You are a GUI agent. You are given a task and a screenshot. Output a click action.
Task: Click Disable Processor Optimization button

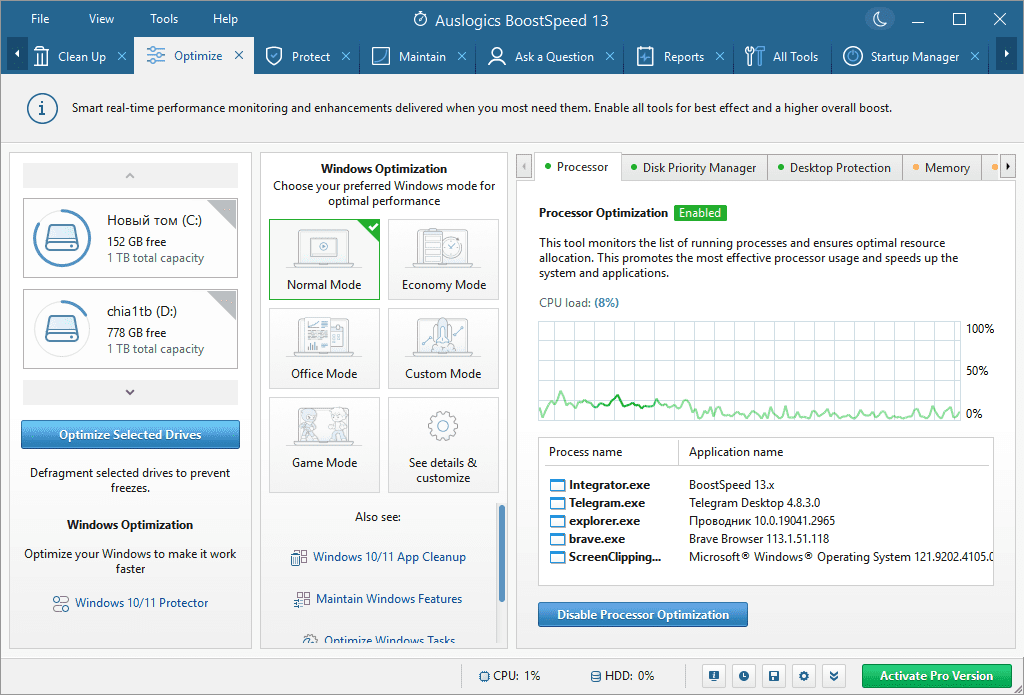click(643, 615)
